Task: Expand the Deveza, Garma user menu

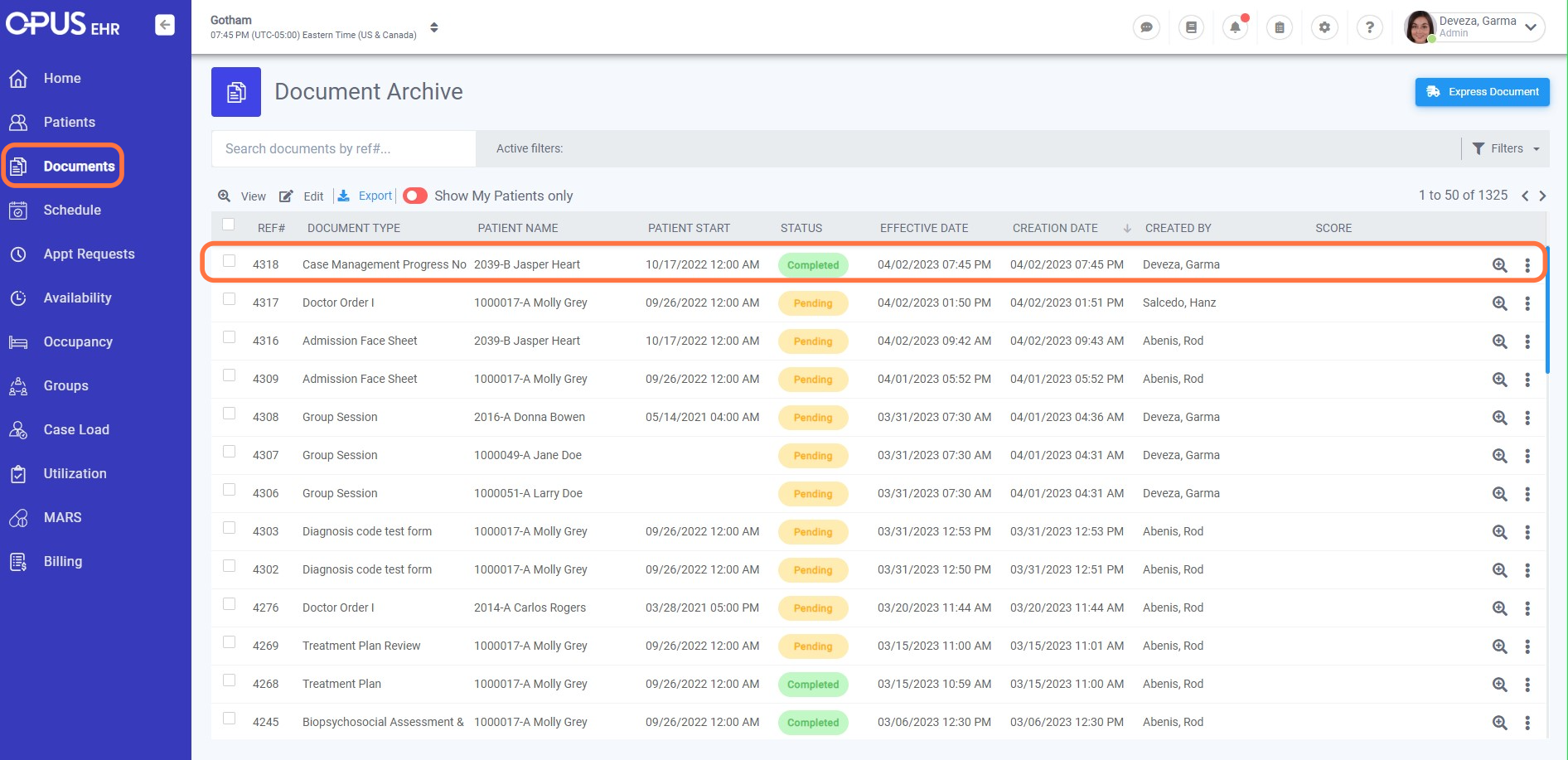Action: 1530,27
